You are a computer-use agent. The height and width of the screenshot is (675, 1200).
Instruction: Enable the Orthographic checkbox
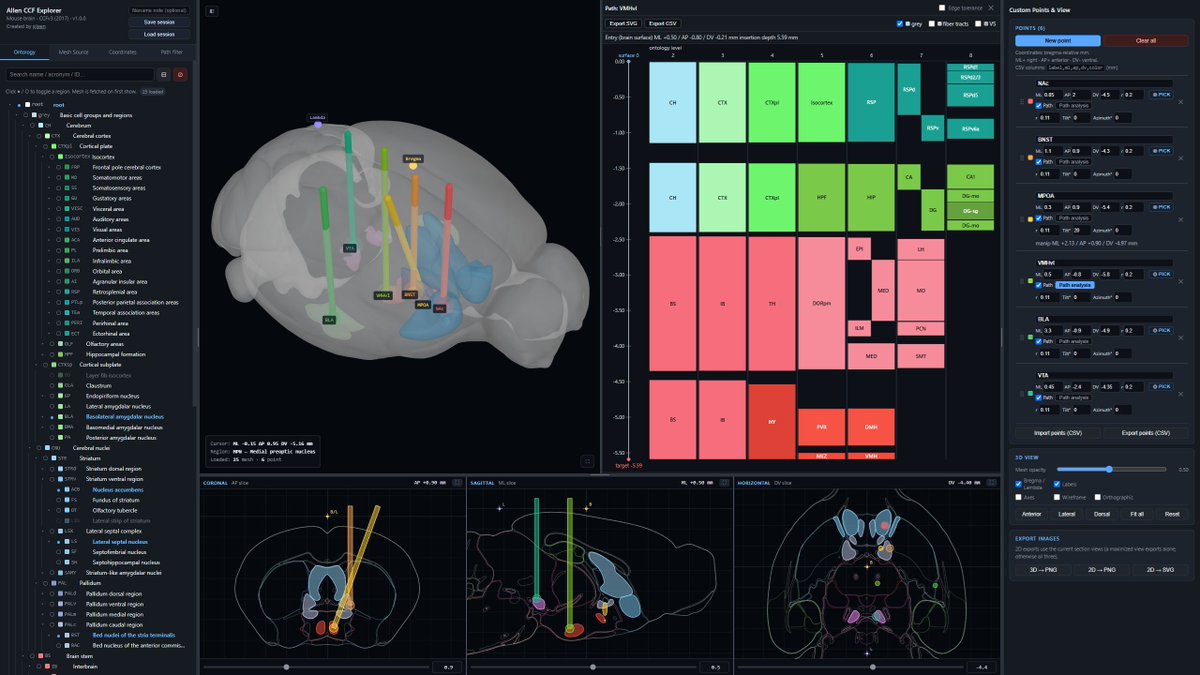(x=1099, y=497)
